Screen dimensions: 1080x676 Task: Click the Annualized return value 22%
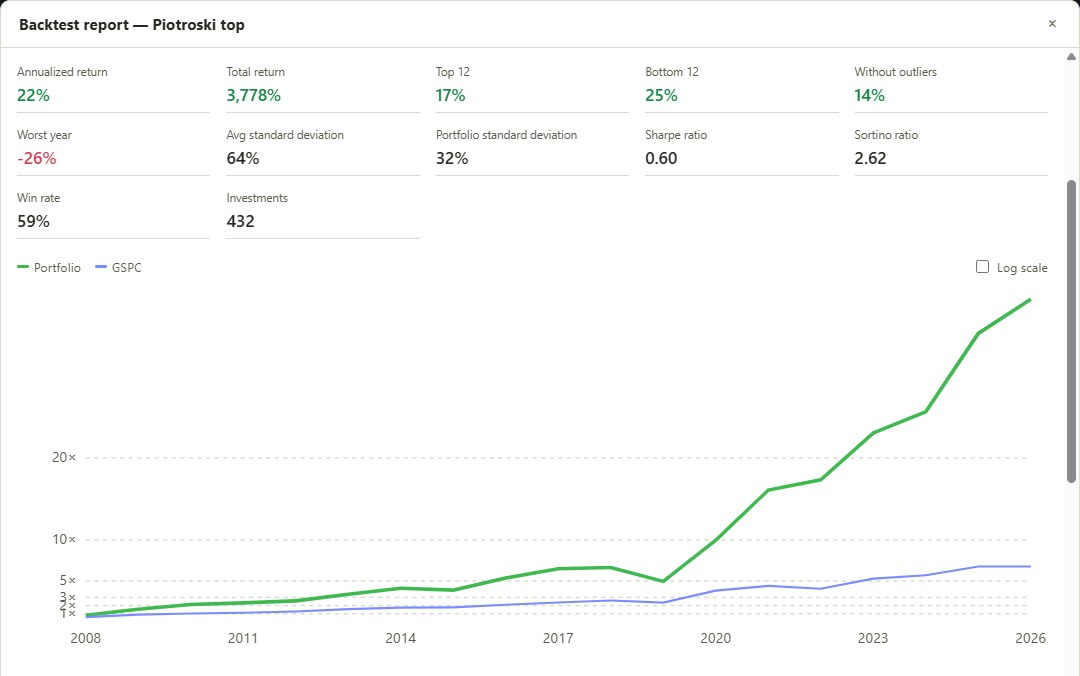tap(33, 95)
